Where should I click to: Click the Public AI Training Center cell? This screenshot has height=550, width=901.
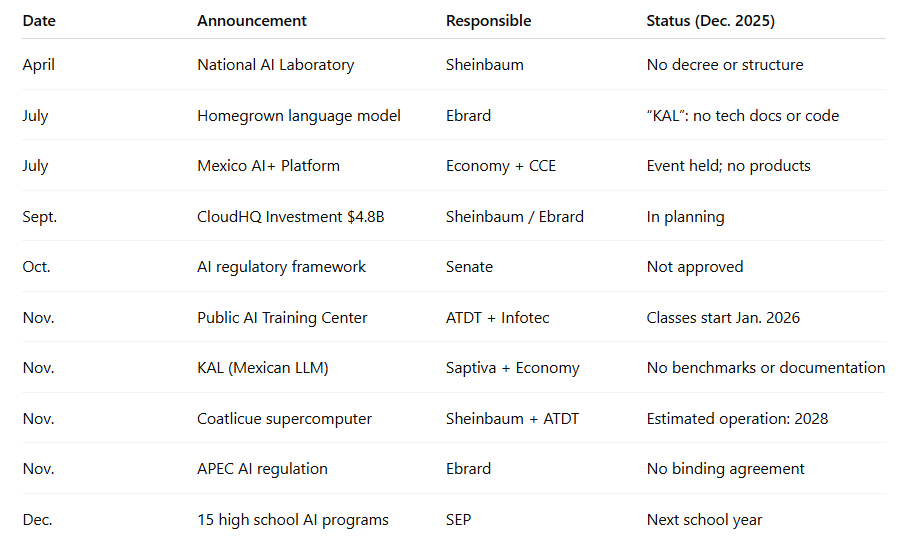[x=282, y=318]
